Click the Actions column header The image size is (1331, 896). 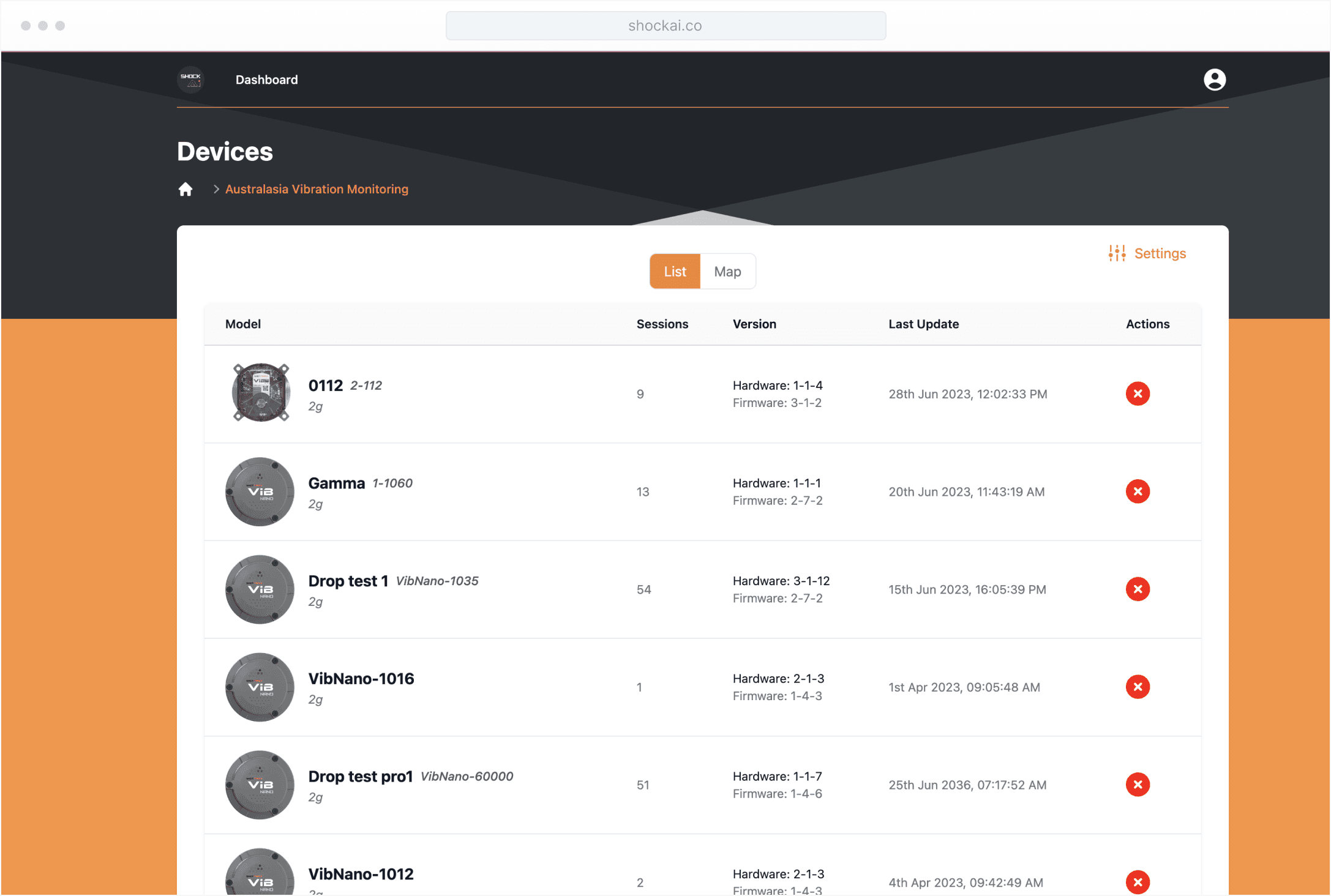click(1147, 324)
